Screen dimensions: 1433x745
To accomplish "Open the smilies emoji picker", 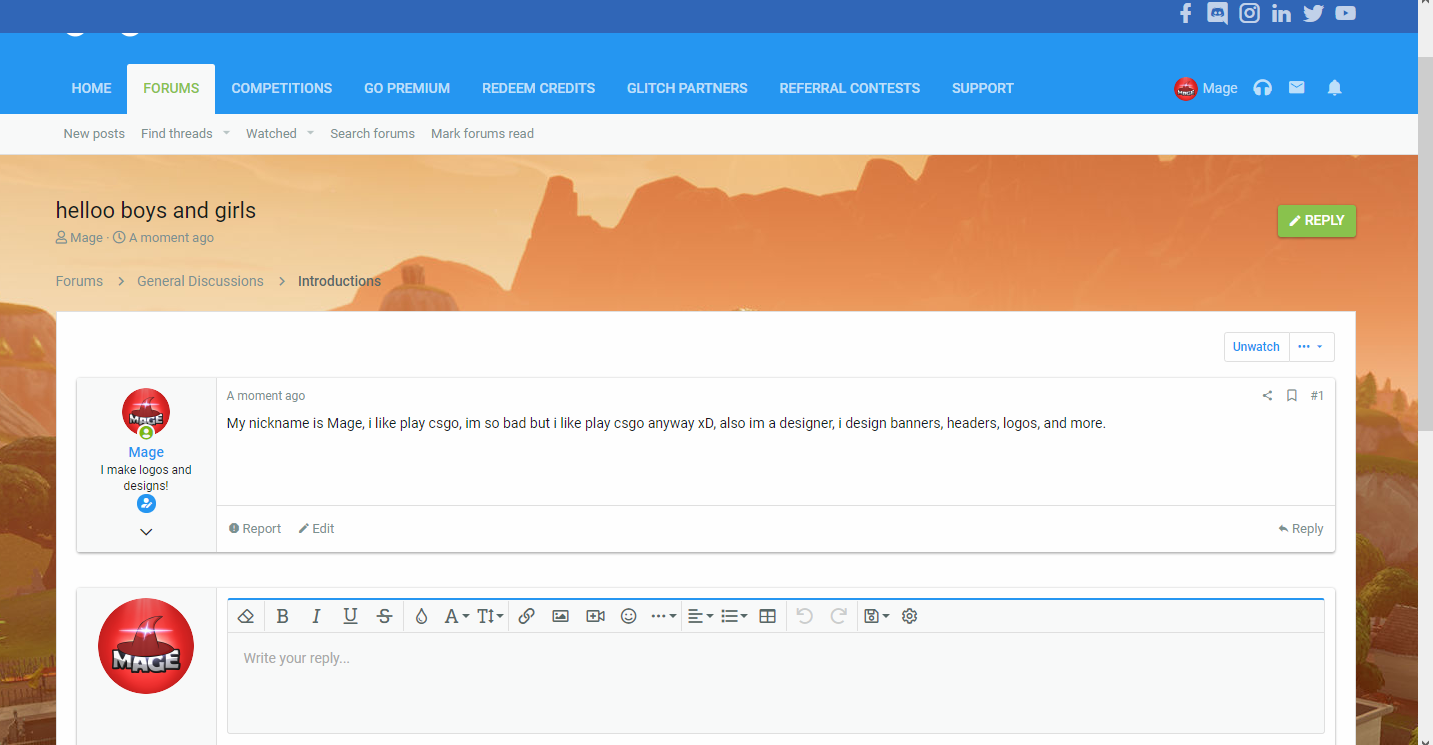I will click(628, 616).
